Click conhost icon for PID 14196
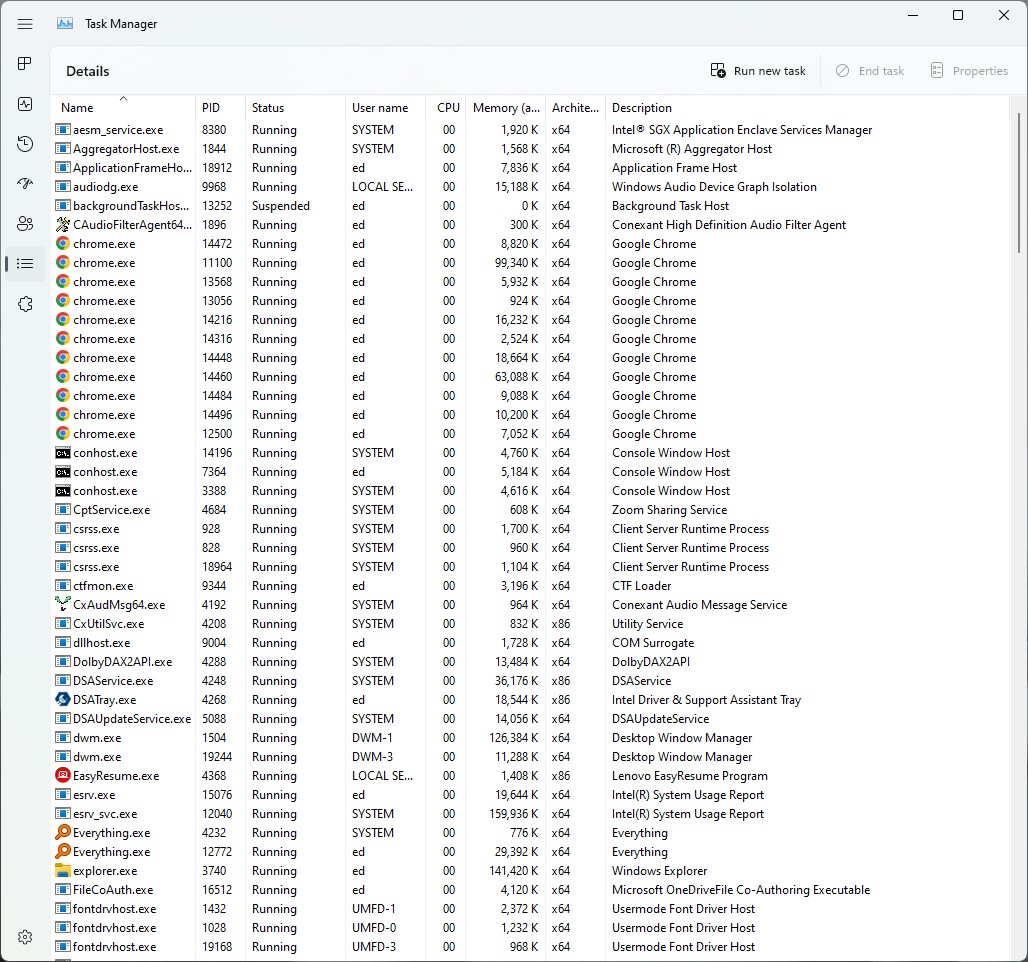This screenshot has height=962, width=1028. (x=63, y=453)
